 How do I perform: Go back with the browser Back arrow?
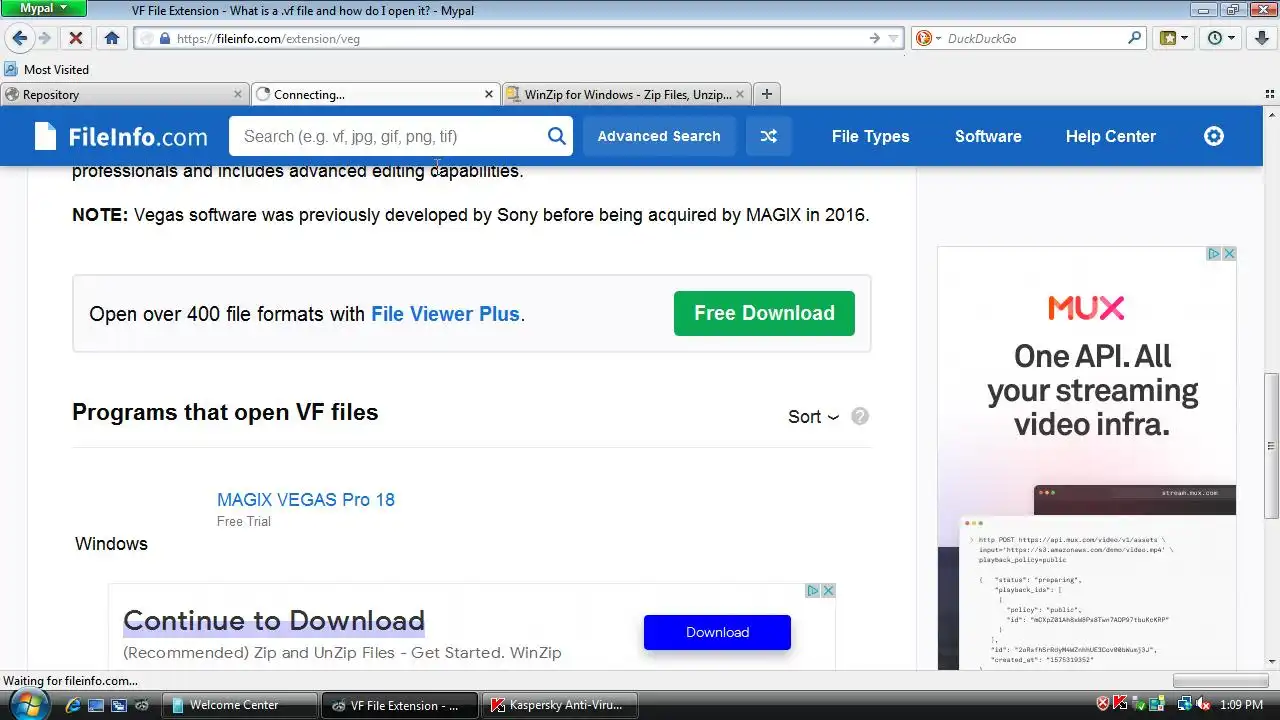click(19, 38)
